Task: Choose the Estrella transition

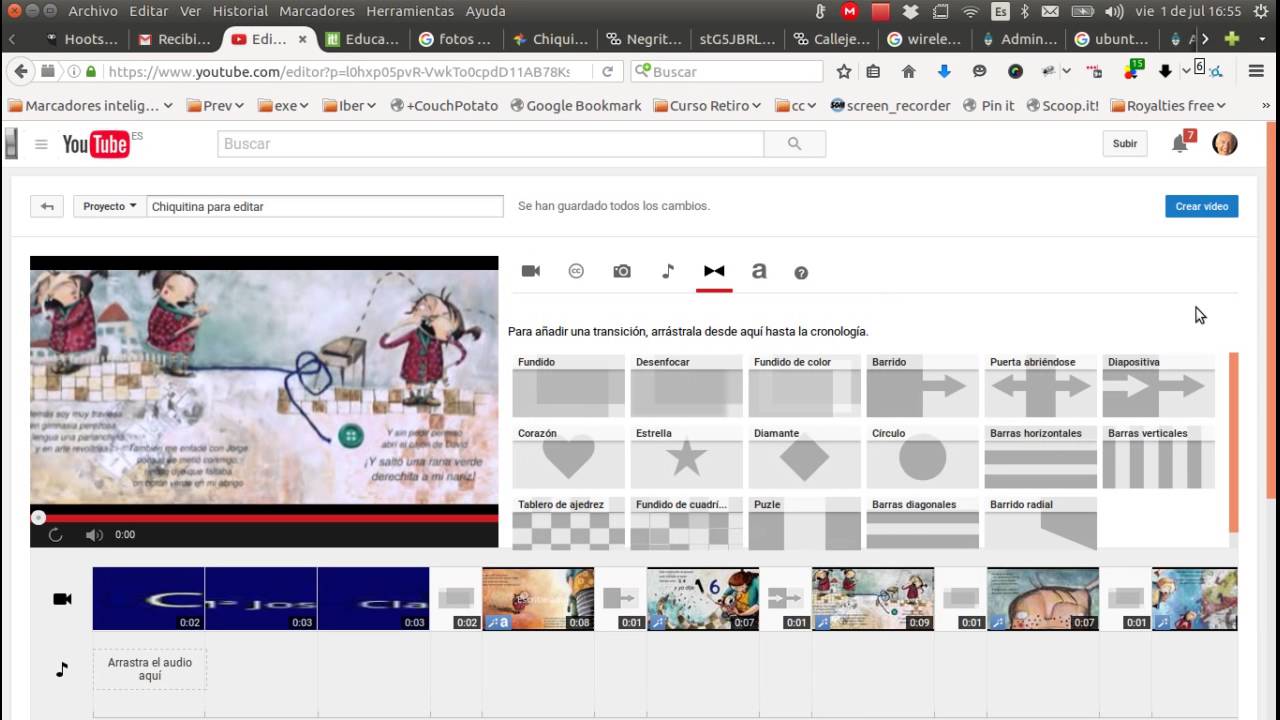Action: click(x=686, y=457)
